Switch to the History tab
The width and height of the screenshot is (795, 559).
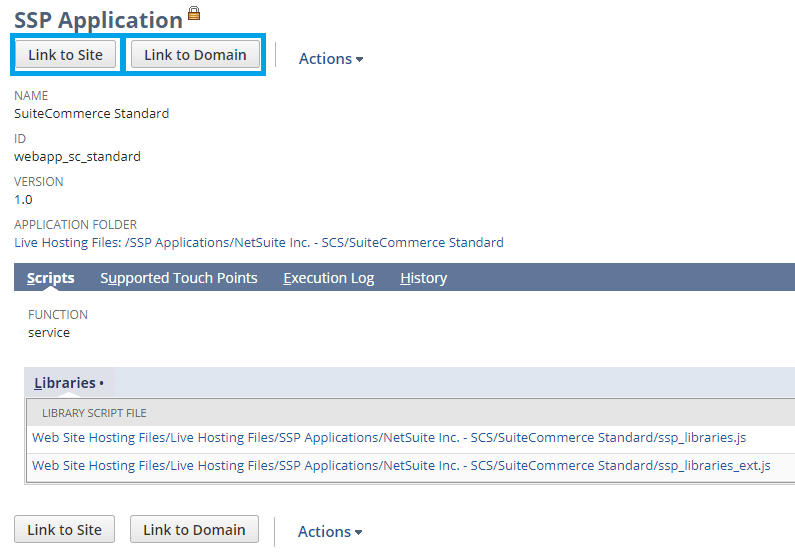(x=423, y=278)
